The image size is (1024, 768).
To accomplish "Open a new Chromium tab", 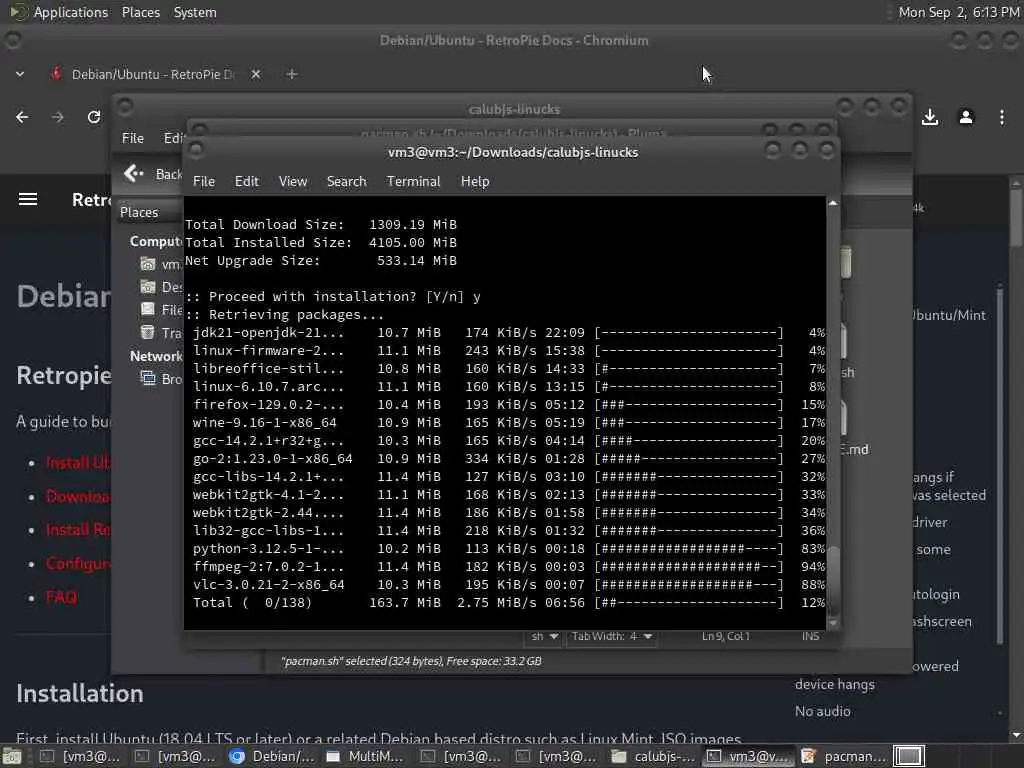I will [x=292, y=74].
